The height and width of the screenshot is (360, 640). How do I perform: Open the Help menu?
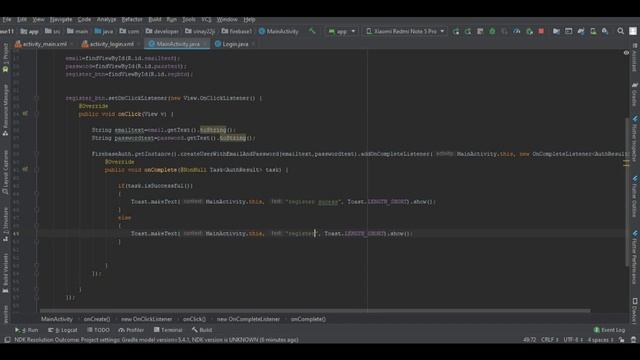coord(249,20)
